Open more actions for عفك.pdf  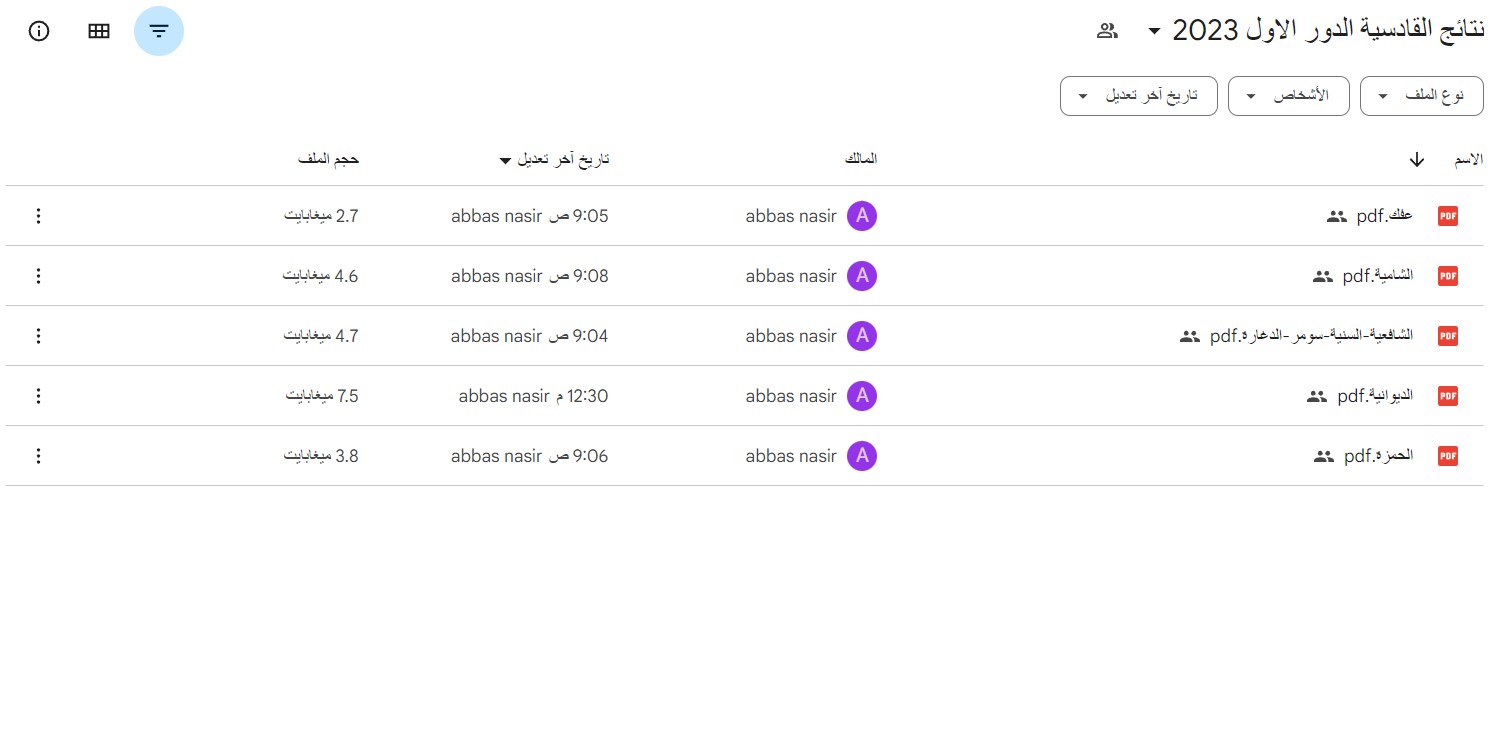(x=38, y=216)
